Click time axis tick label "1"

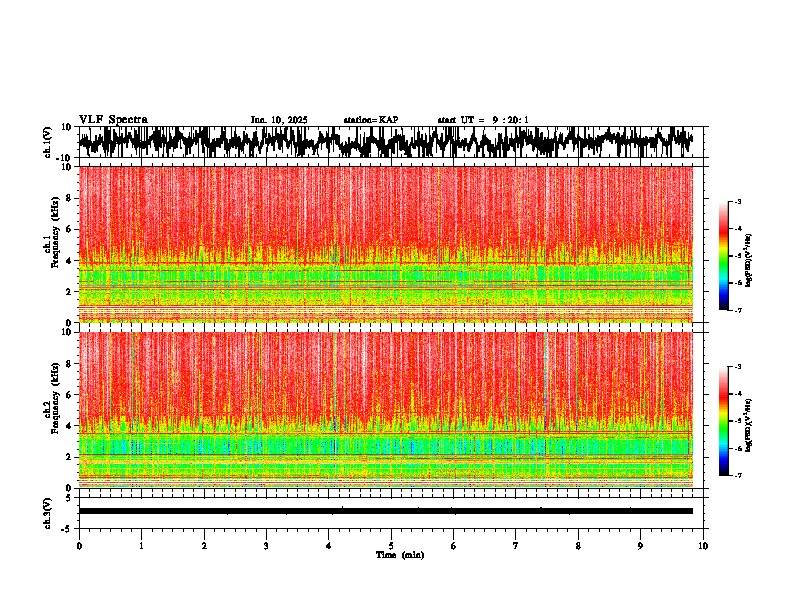pyautogui.click(x=141, y=546)
